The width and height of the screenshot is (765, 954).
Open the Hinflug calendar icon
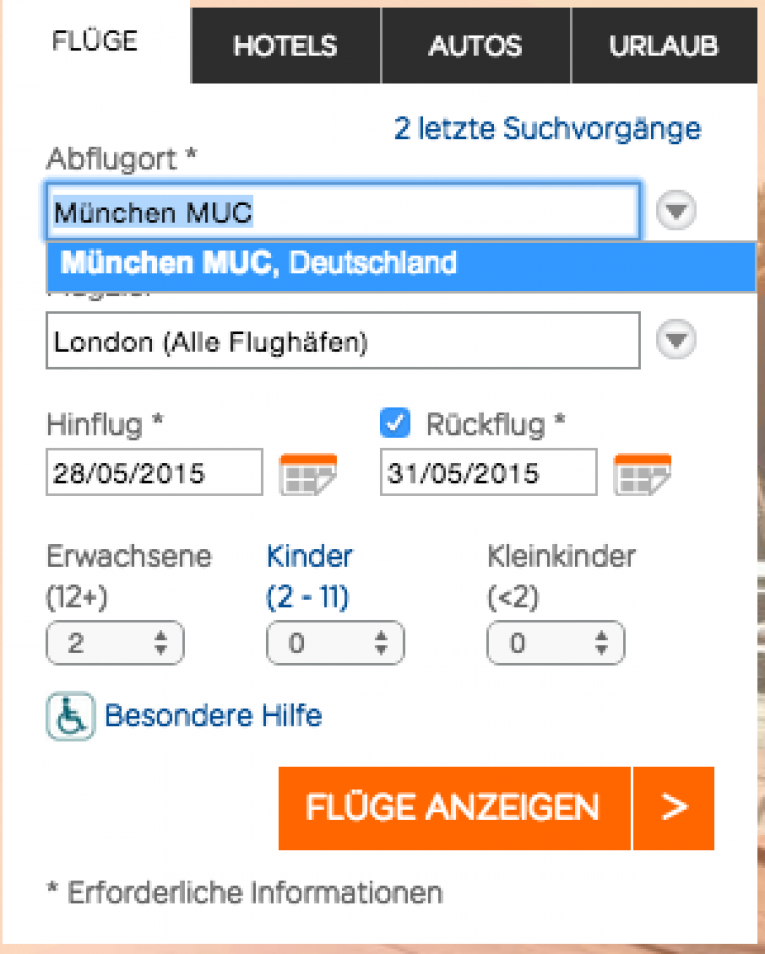point(307,472)
